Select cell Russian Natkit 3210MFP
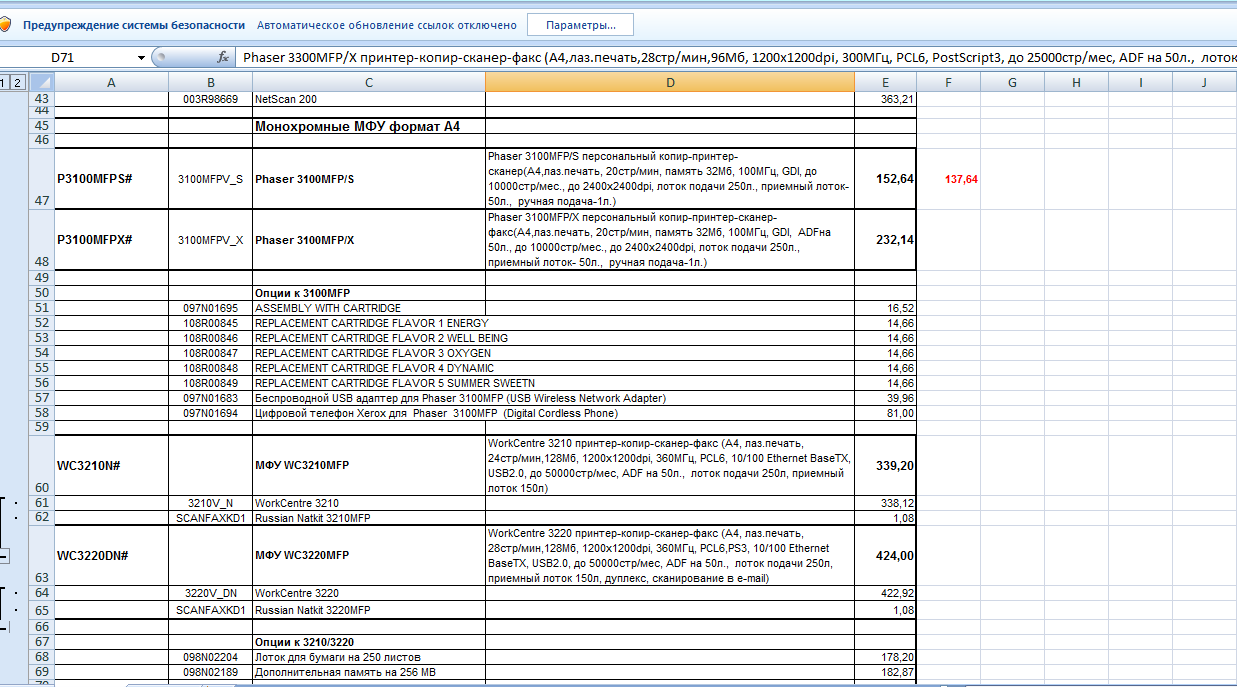The width and height of the screenshot is (1237, 687). click(x=369, y=517)
